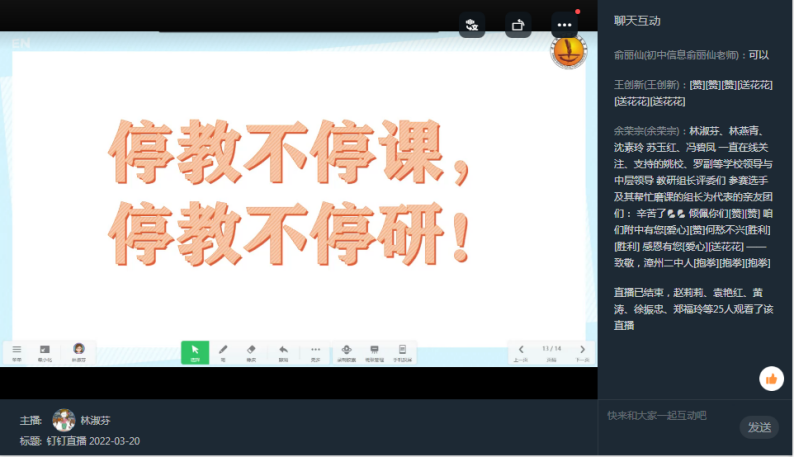This screenshot has height=458, width=794.
Task: Click the rotate screen icon at top
Action: [x=518, y=24]
